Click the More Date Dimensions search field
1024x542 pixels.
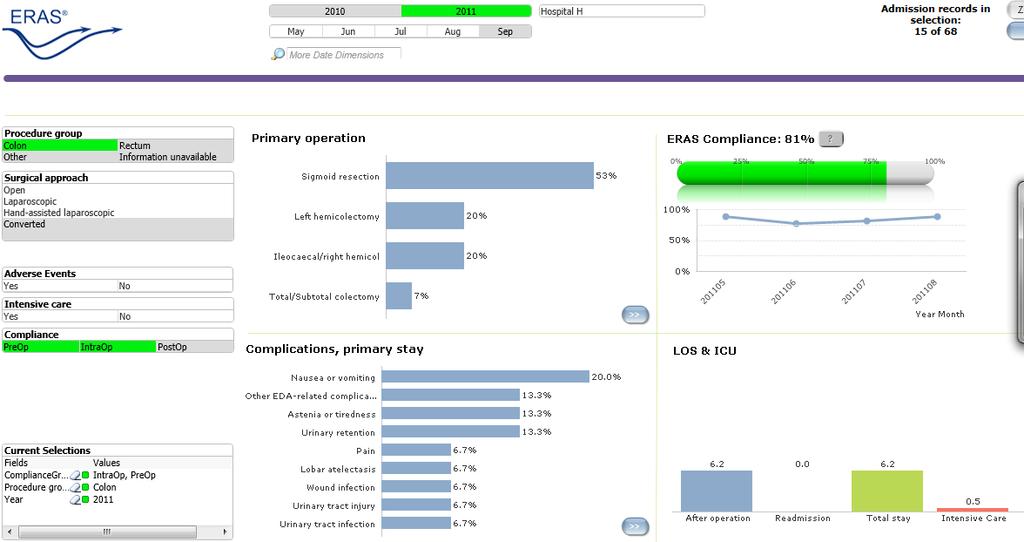pos(344,55)
